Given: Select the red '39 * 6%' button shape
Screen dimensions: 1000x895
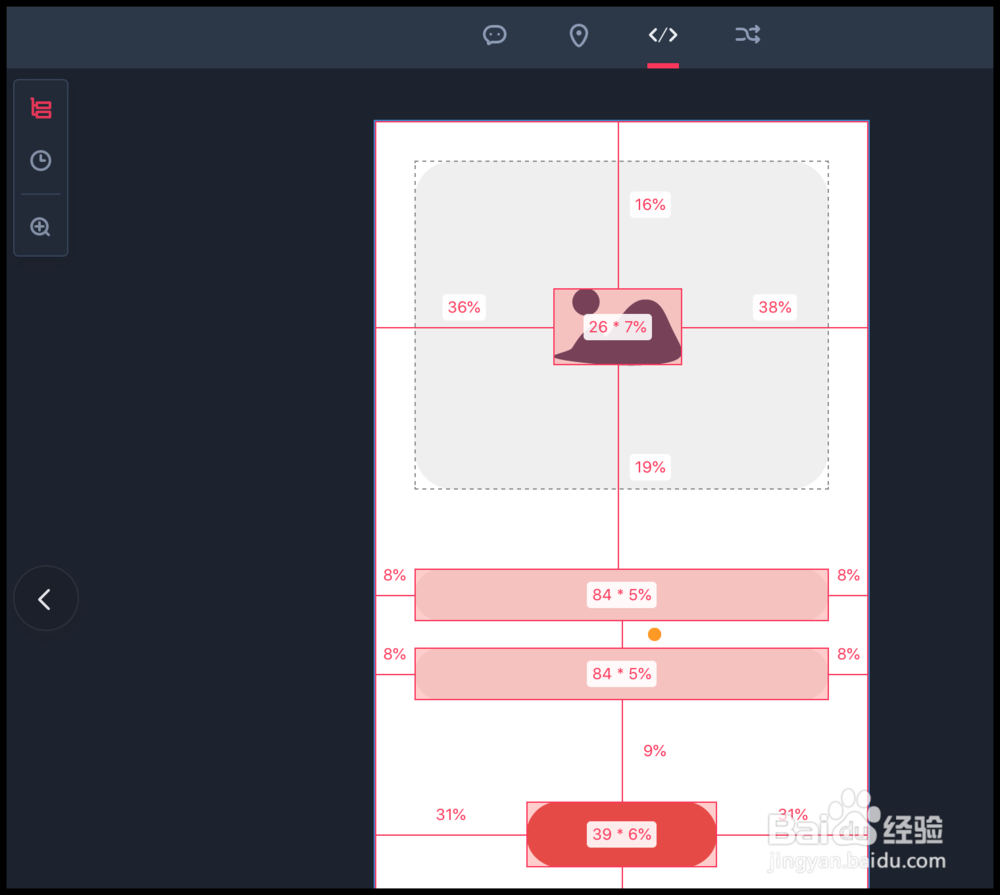Looking at the screenshot, I should coord(621,833).
